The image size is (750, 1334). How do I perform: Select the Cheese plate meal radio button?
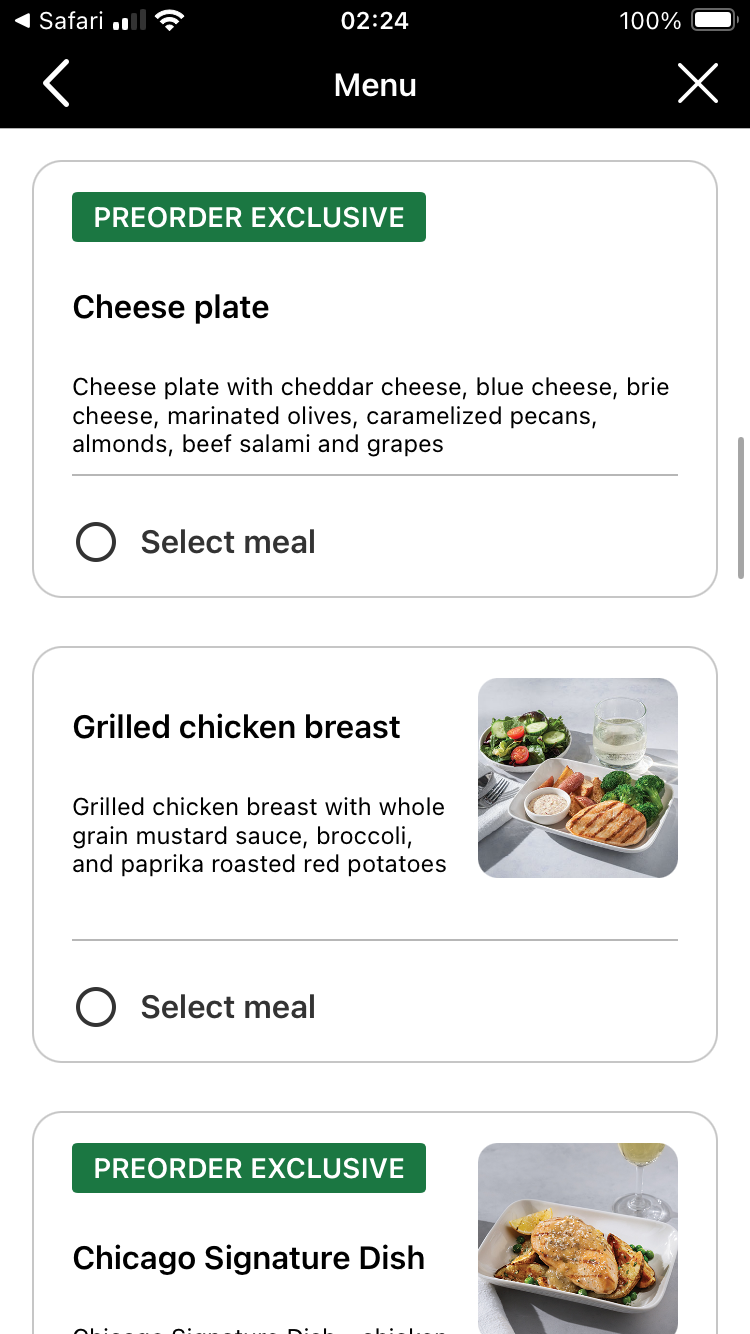click(96, 542)
